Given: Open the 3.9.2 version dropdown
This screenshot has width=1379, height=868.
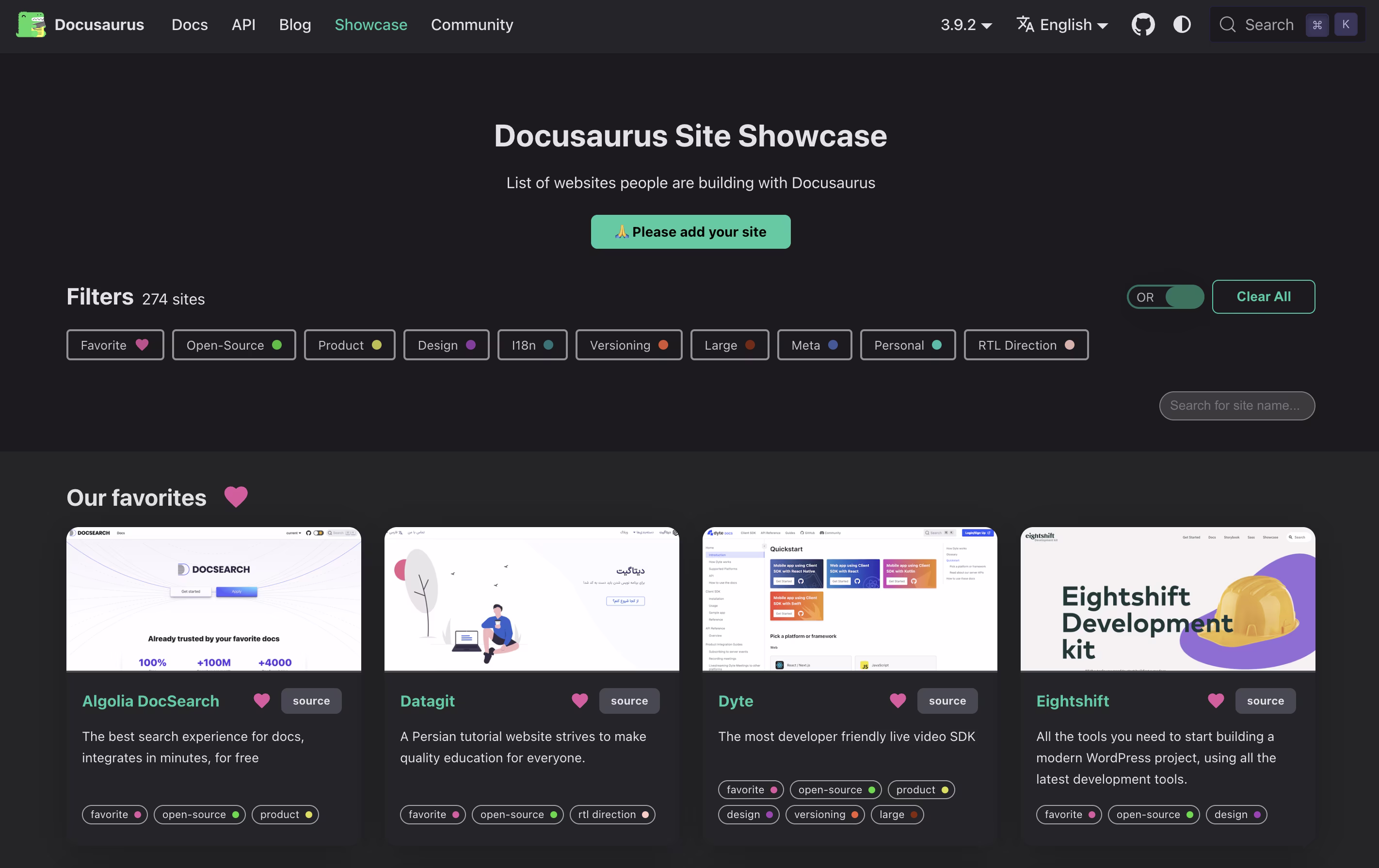Looking at the screenshot, I should tap(965, 24).
